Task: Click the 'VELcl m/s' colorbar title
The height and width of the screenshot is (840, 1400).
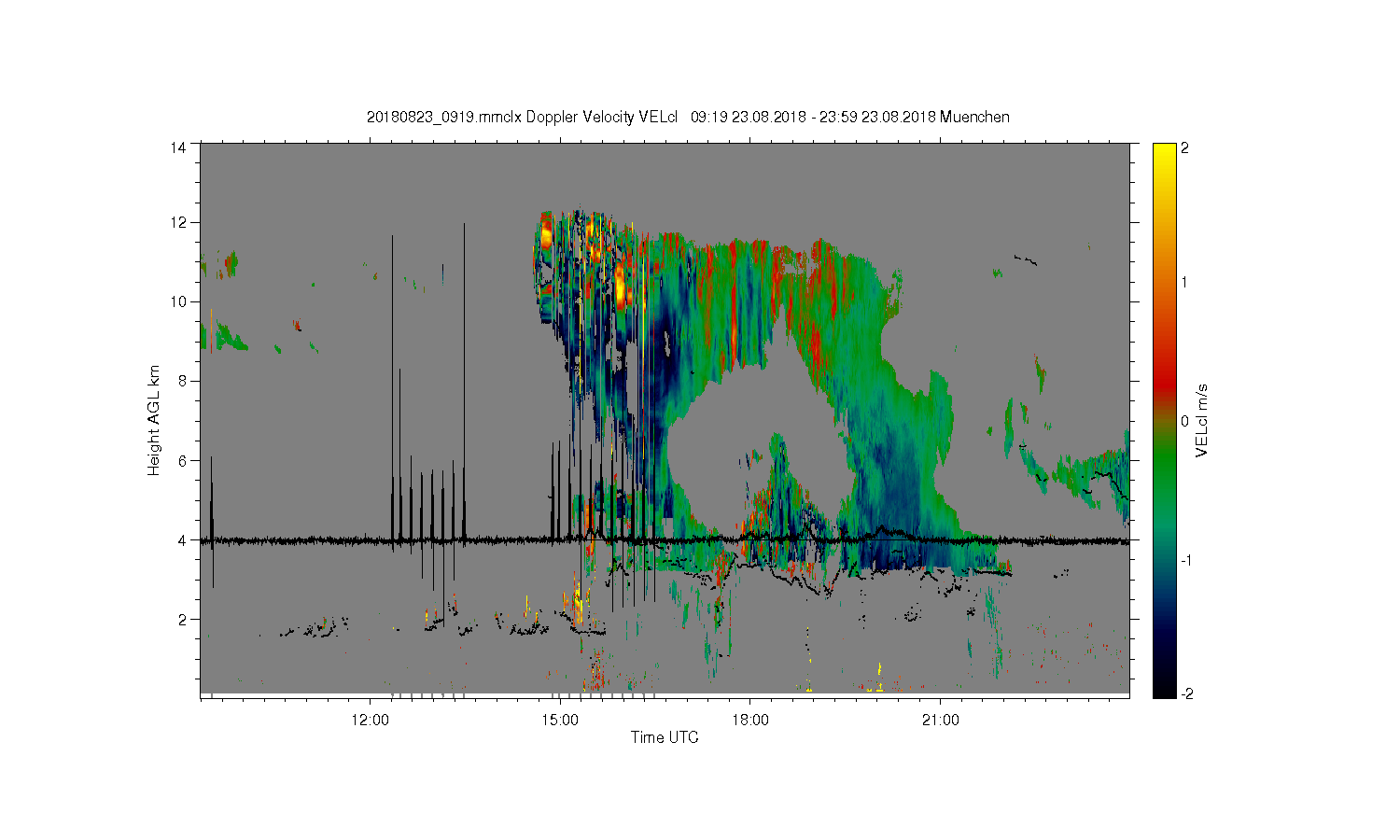Action: click(1202, 420)
